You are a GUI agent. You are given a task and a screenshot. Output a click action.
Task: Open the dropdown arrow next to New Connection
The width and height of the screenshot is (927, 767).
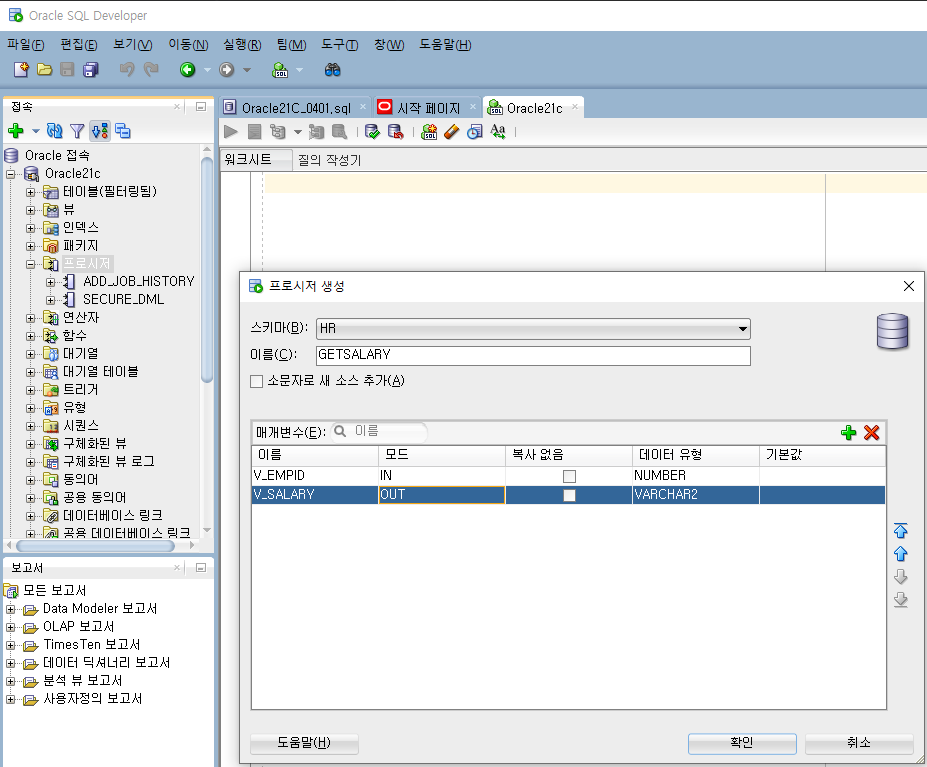[35, 131]
